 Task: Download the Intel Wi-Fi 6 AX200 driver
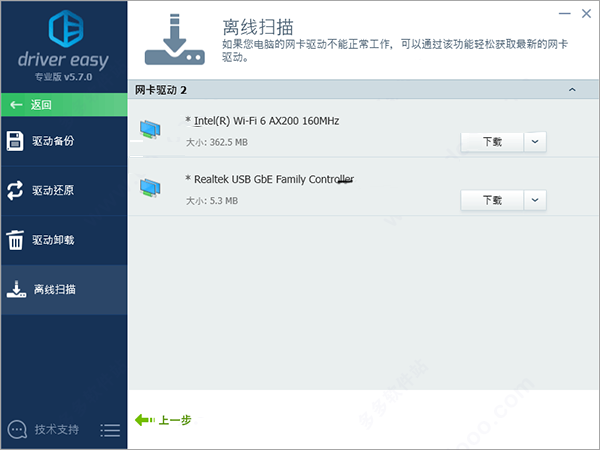click(x=492, y=142)
